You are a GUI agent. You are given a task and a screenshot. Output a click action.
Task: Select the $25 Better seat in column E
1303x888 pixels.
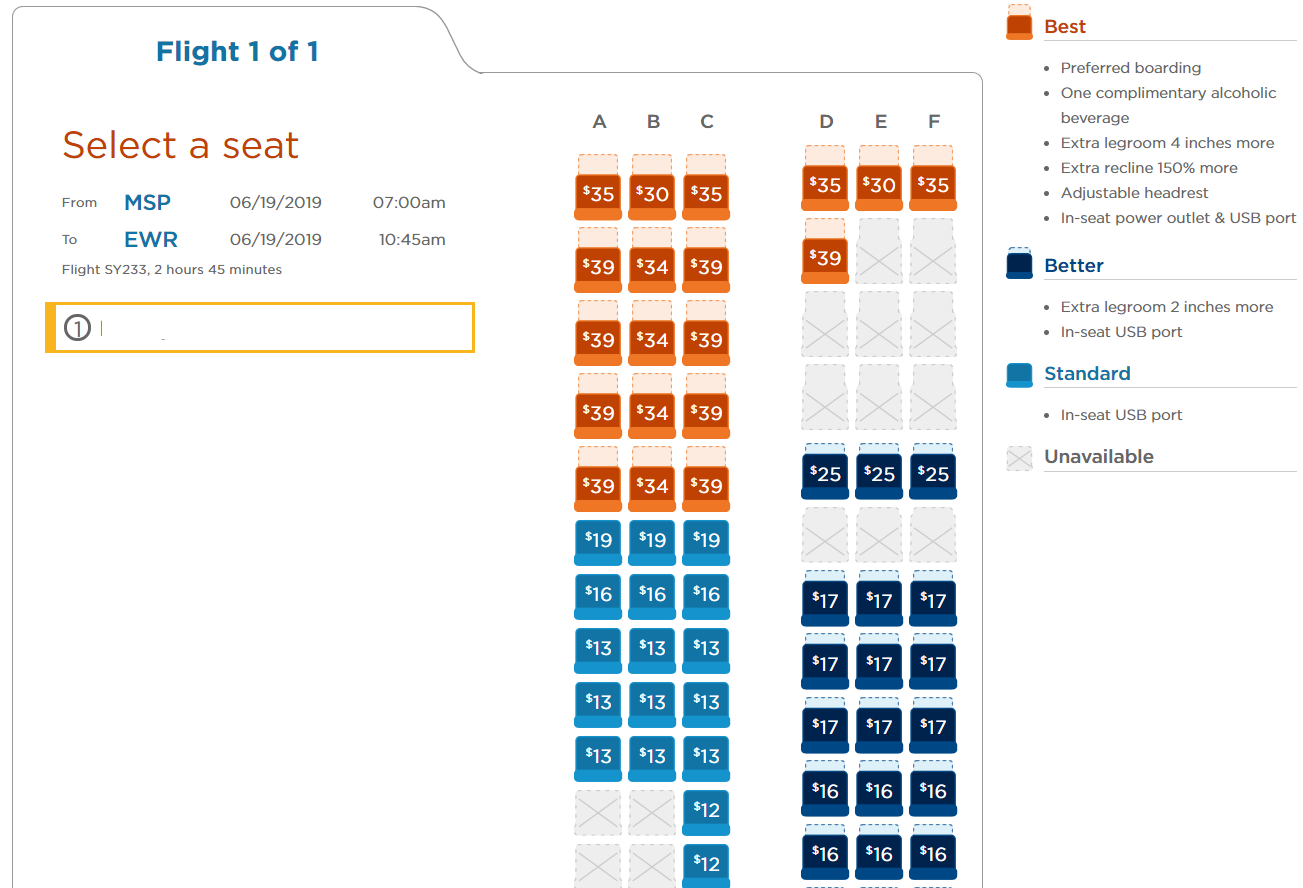click(x=879, y=472)
